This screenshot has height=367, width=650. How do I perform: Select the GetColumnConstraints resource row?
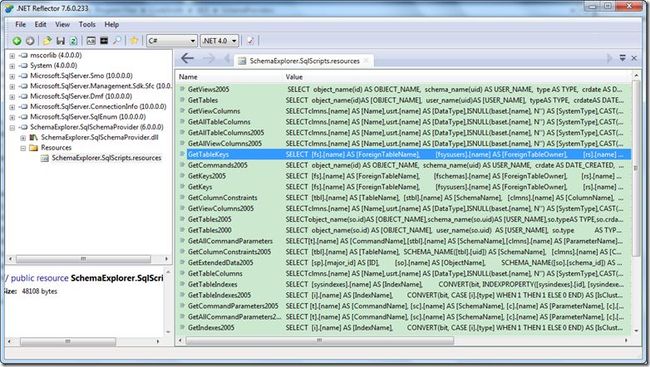tap(405, 197)
